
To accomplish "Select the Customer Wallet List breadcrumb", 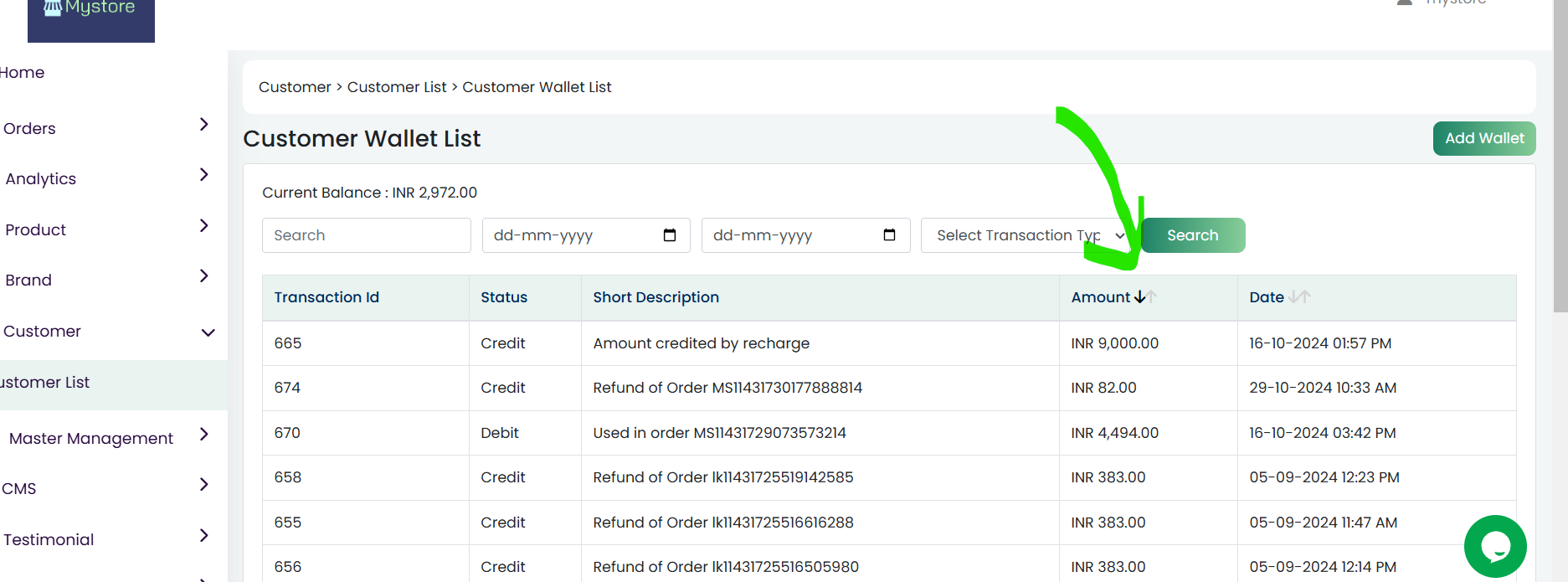I will coord(537,87).
